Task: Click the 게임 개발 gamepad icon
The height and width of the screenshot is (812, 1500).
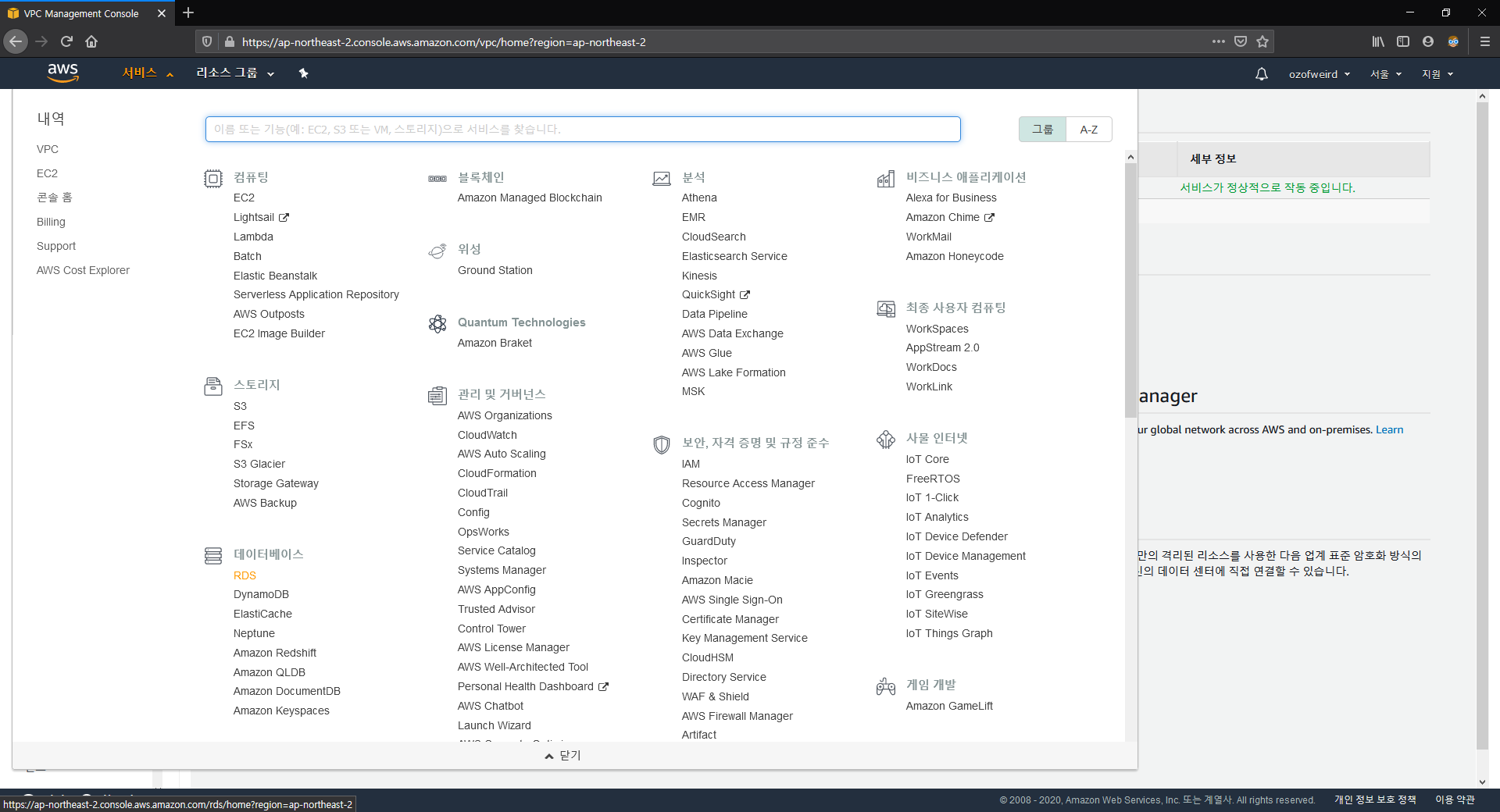Action: (886, 686)
